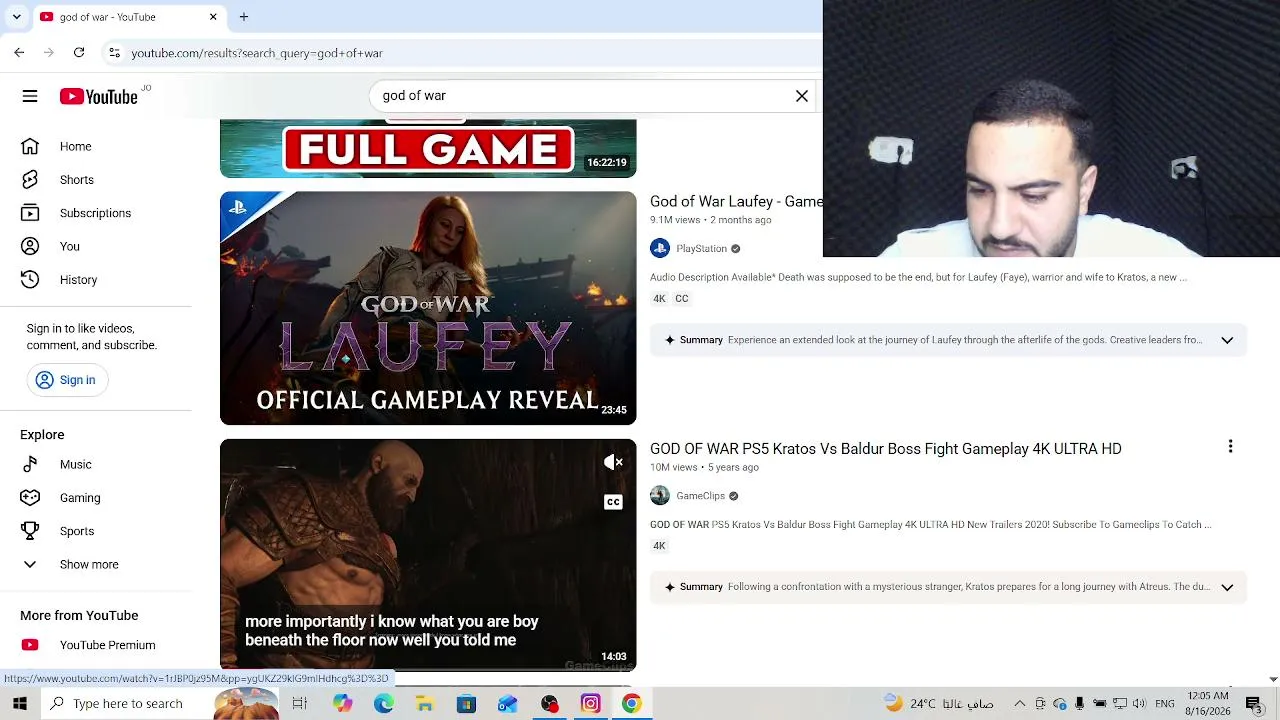Unmute the Kratos preview video
The width and height of the screenshot is (1280, 720).
click(613, 462)
